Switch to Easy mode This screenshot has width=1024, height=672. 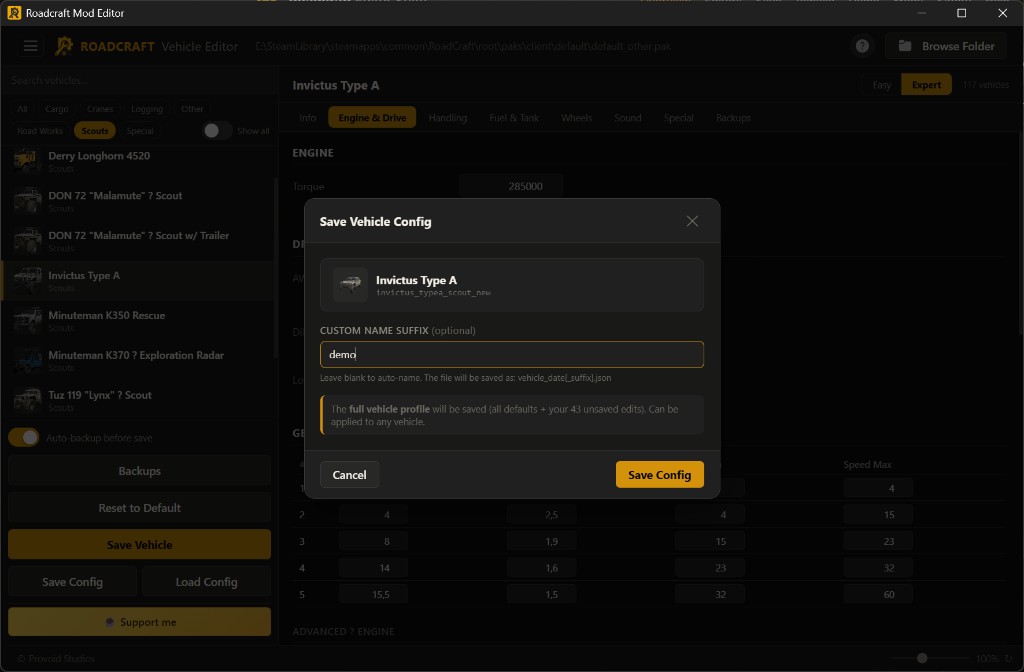pos(882,85)
